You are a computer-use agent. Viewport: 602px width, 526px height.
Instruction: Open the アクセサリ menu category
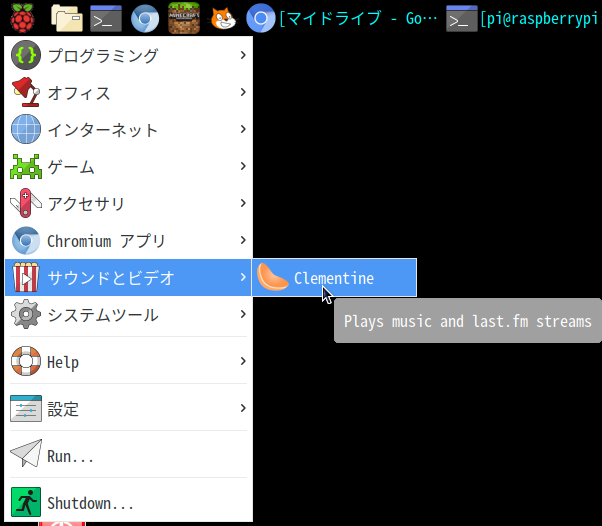click(x=129, y=203)
